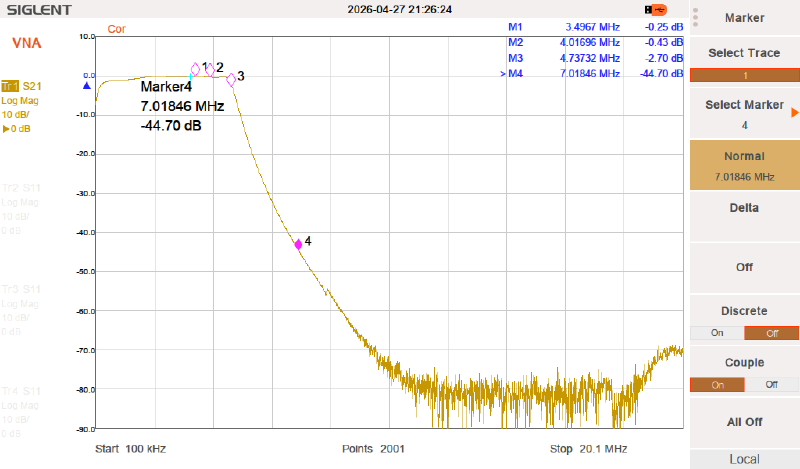The width and height of the screenshot is (800, 469).
Task: Click the Couple label in marker menu
Action: click(x=744, y=362)
